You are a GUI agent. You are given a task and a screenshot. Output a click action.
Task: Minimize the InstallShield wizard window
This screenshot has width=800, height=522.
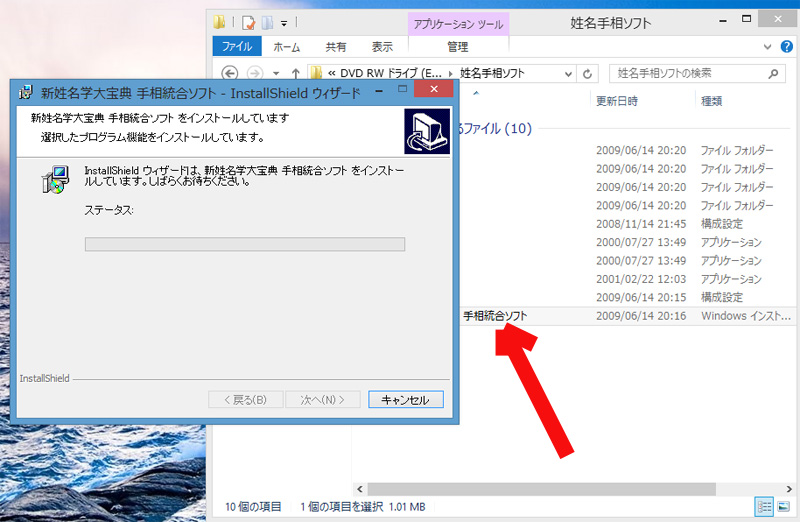(379, 90)
